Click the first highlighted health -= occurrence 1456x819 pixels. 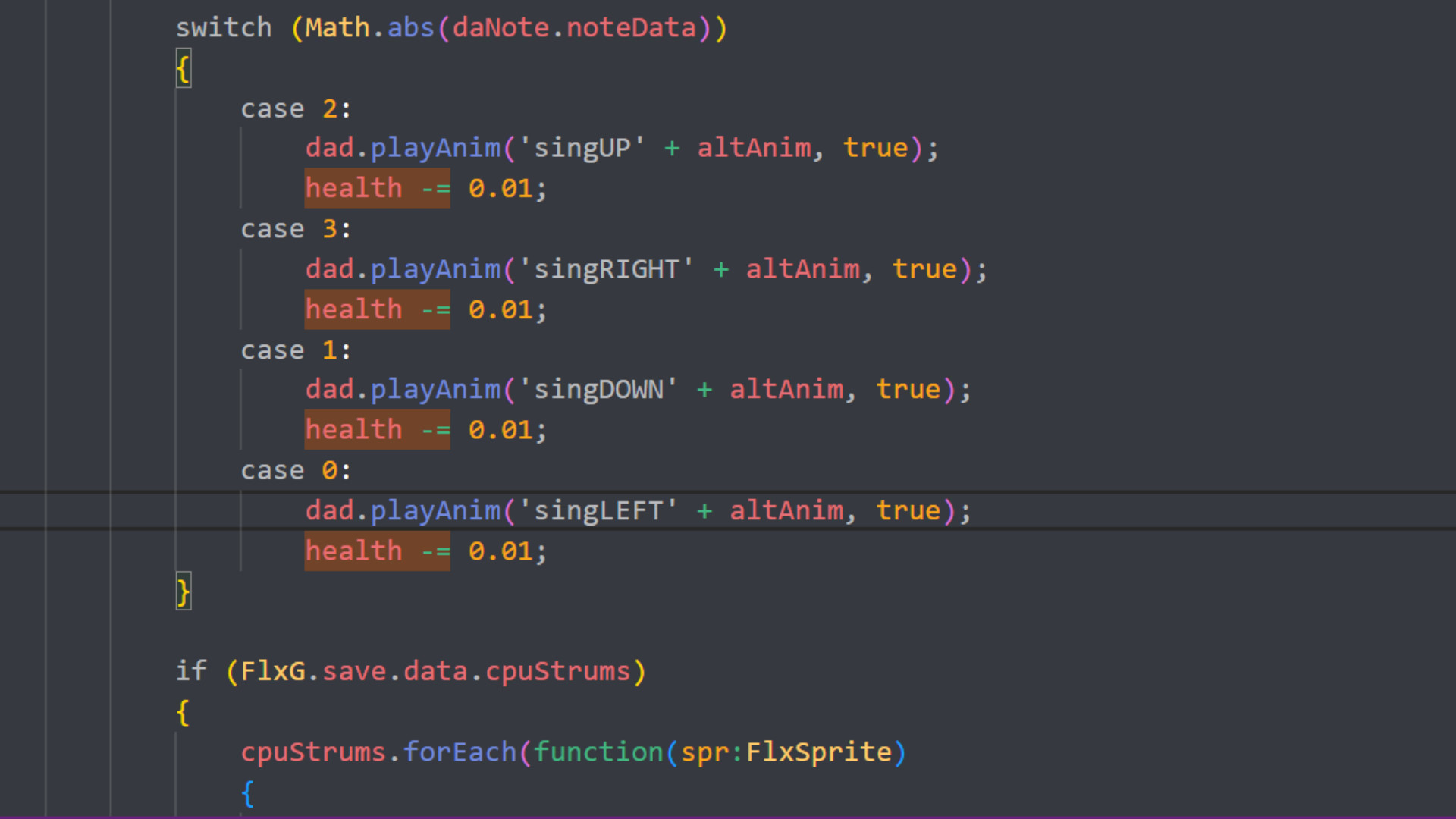point(377,187)
